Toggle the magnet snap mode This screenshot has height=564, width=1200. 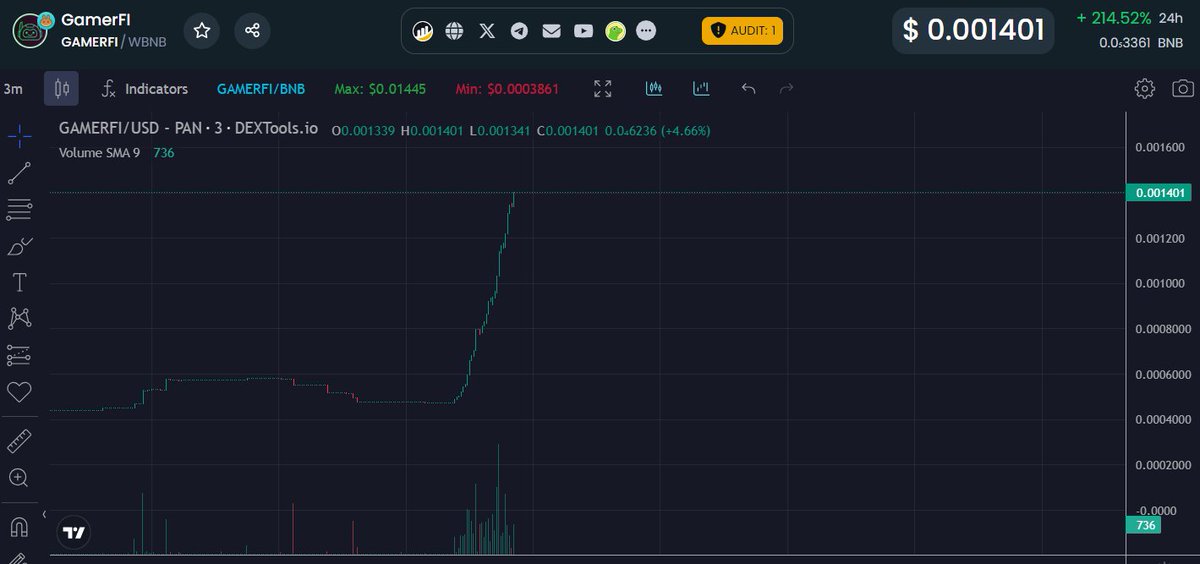coord(19,526)
